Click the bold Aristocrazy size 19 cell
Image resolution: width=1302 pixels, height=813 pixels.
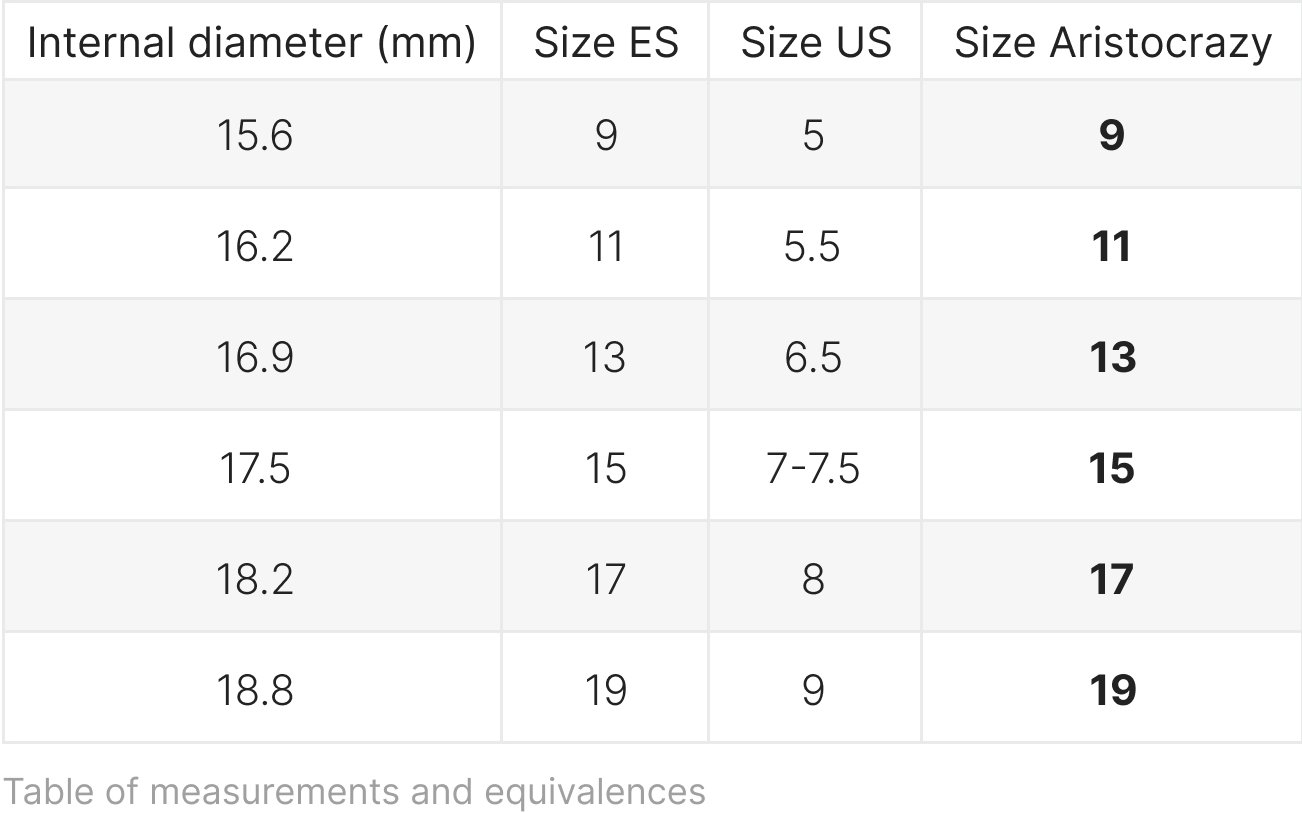(x=1112, y=688)
